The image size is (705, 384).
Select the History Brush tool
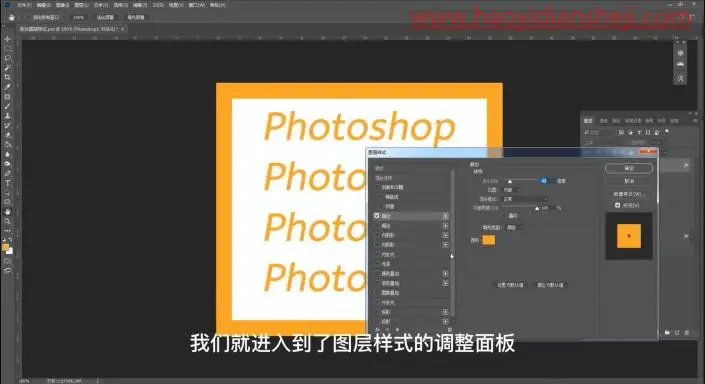click(7, 125)
